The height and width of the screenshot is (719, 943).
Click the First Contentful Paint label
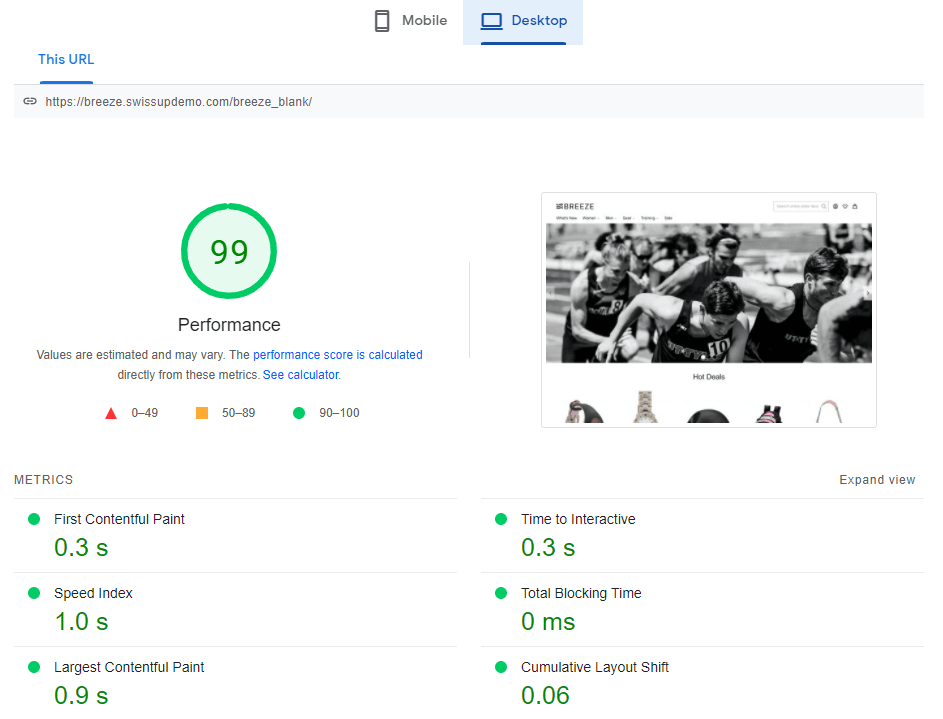pyautogui.click(x=119, y=519)
